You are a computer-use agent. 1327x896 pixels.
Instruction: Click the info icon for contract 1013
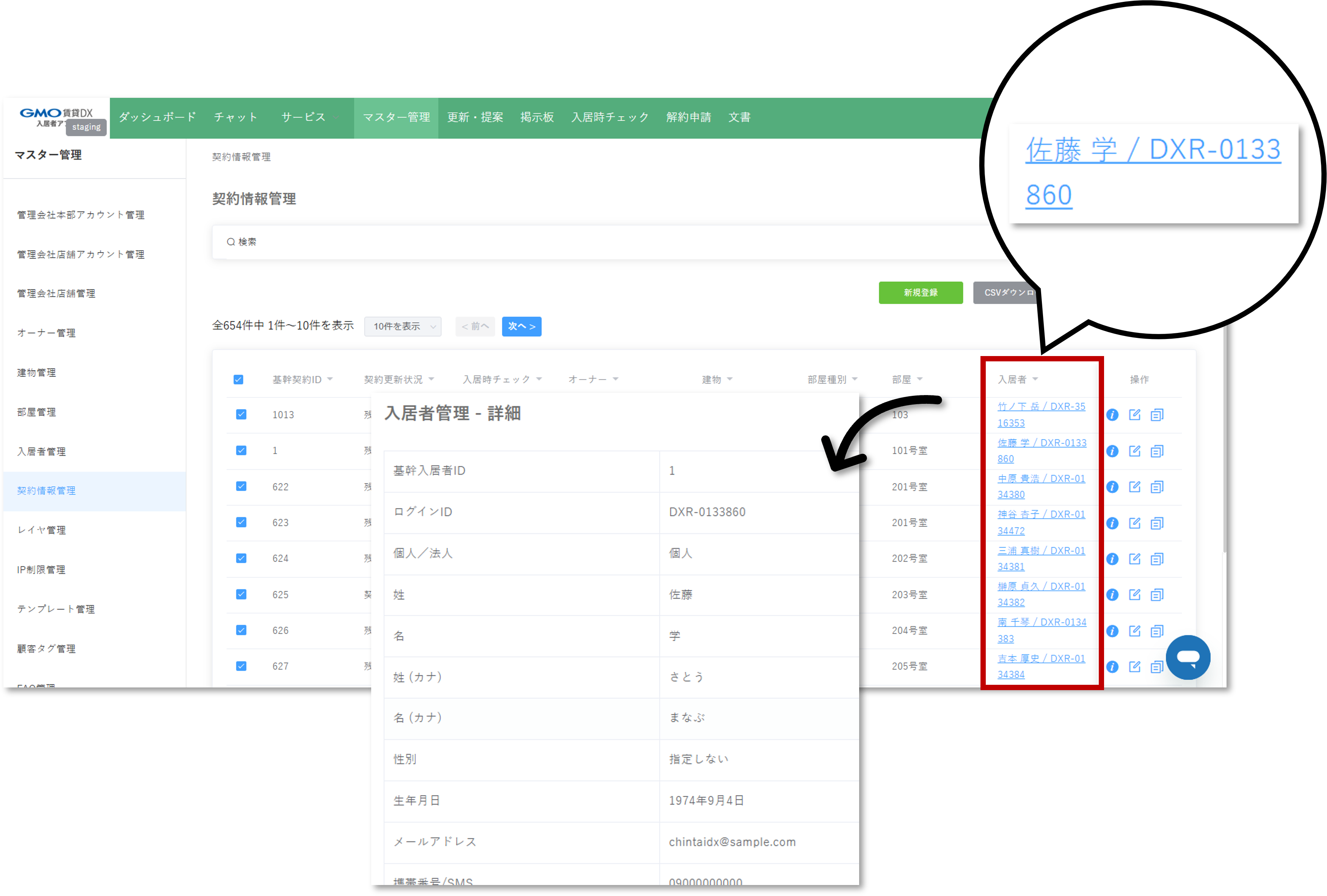1112,415
